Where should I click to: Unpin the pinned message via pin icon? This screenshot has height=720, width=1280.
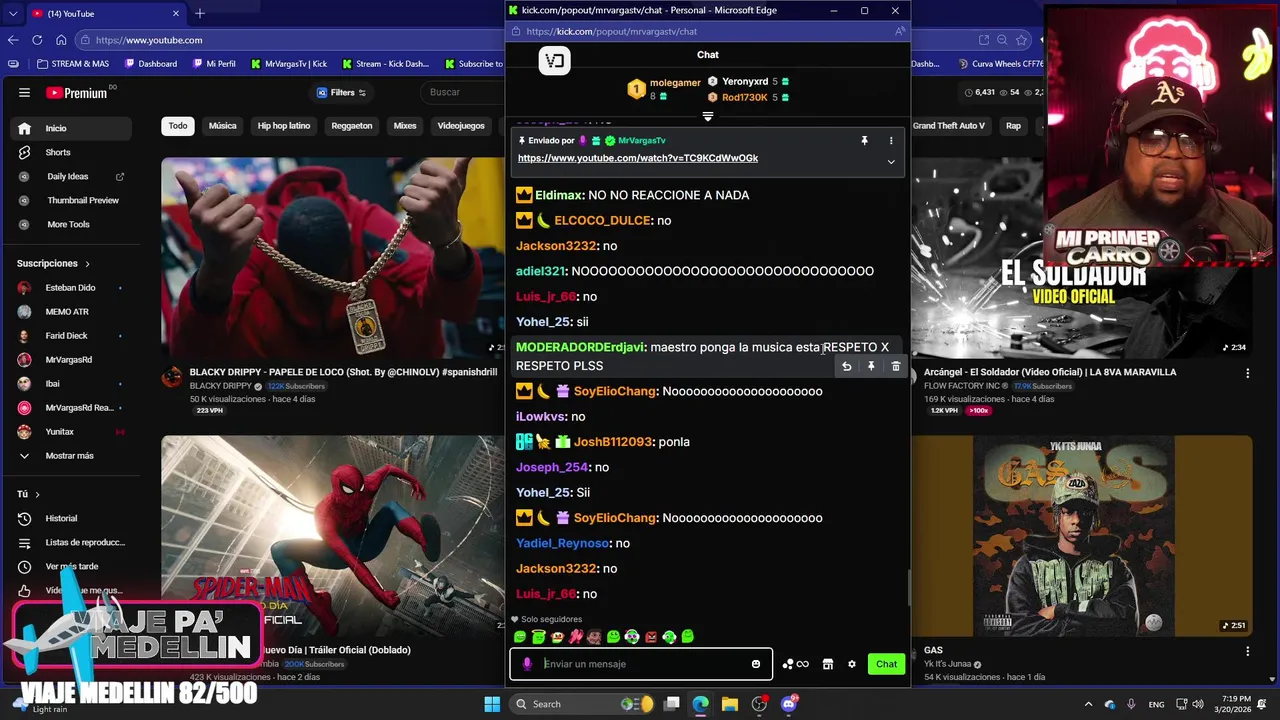[x=864, y=141]
